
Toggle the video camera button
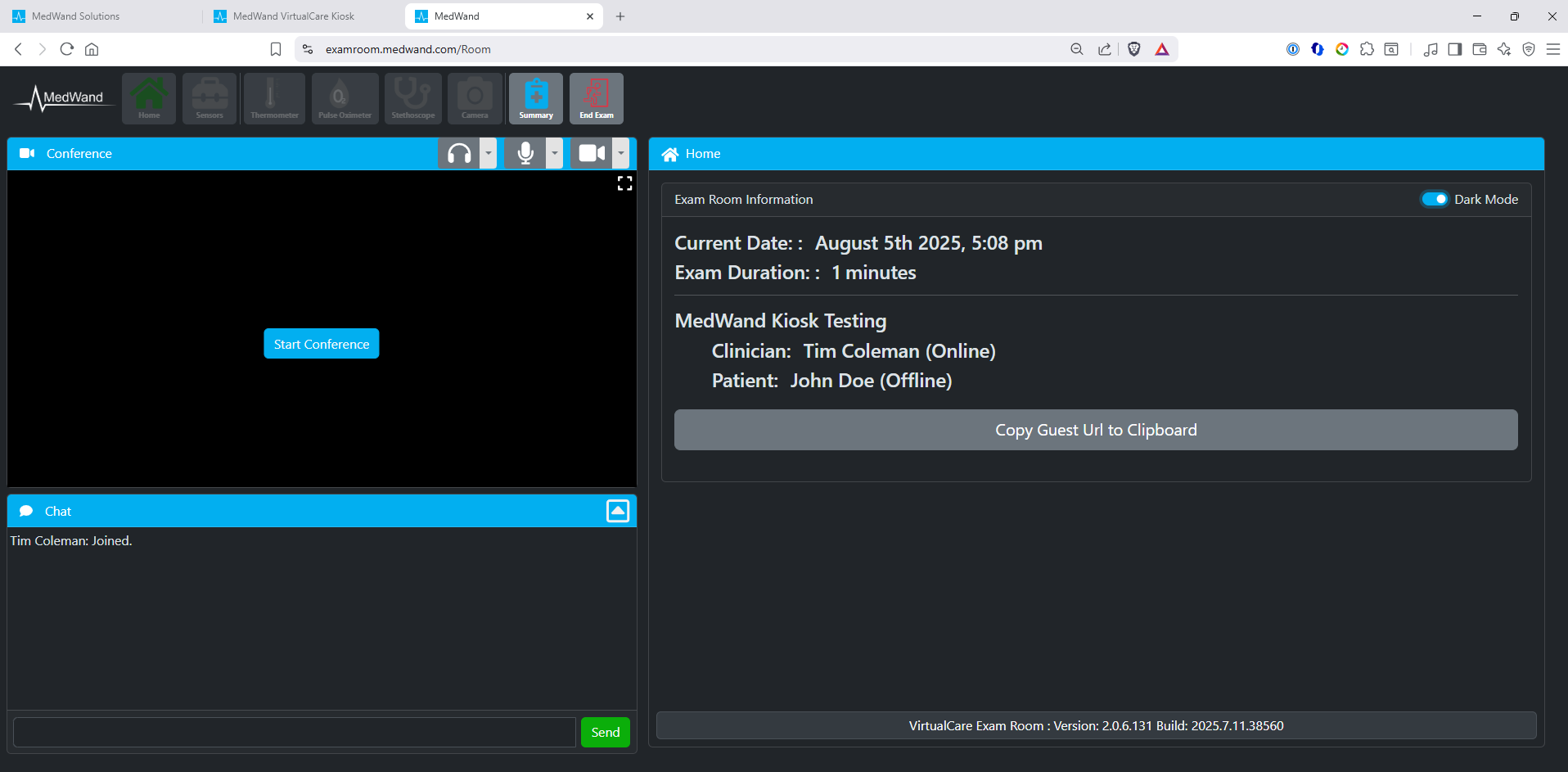[592, 153]
